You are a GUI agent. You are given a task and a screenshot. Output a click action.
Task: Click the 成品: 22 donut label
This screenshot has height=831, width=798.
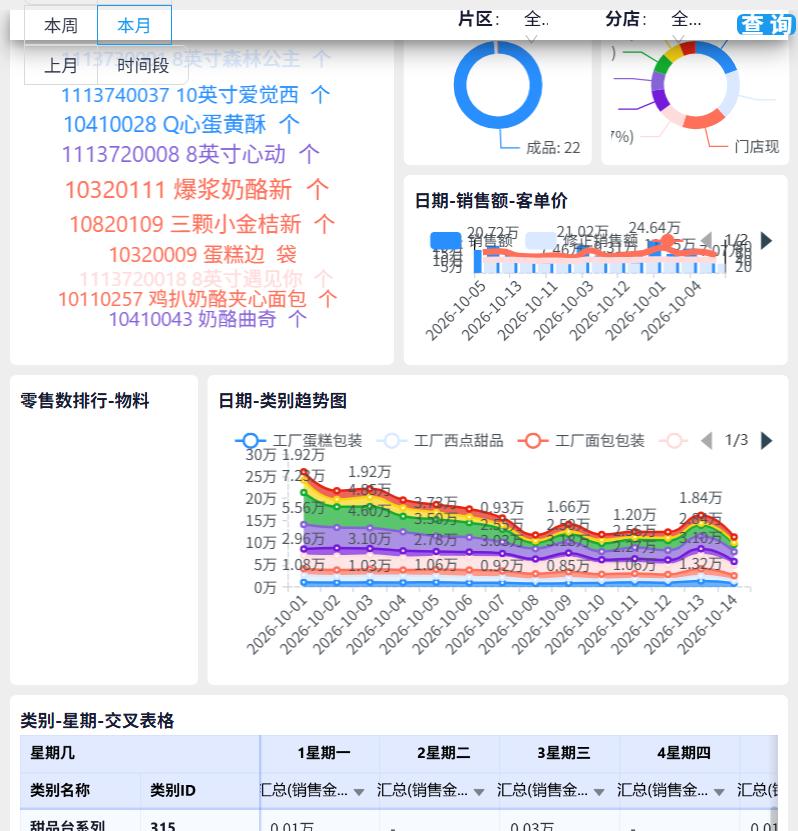[x=553, y=148]
